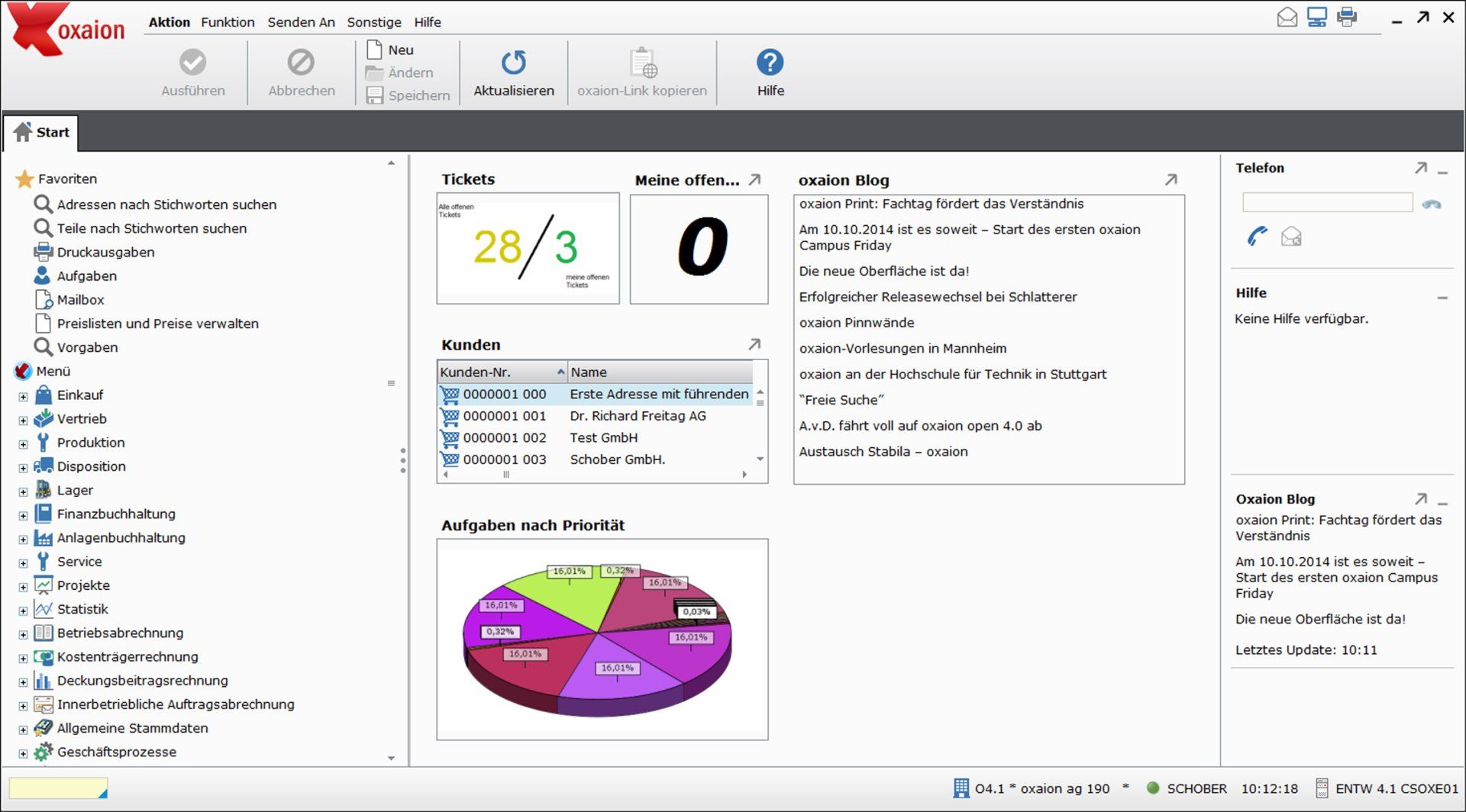The width and height of the screenshot is (1466, 812).
Task: Click the Aktualisieren refresh icon
Action: pyautogui.click(x=513, y=63)
